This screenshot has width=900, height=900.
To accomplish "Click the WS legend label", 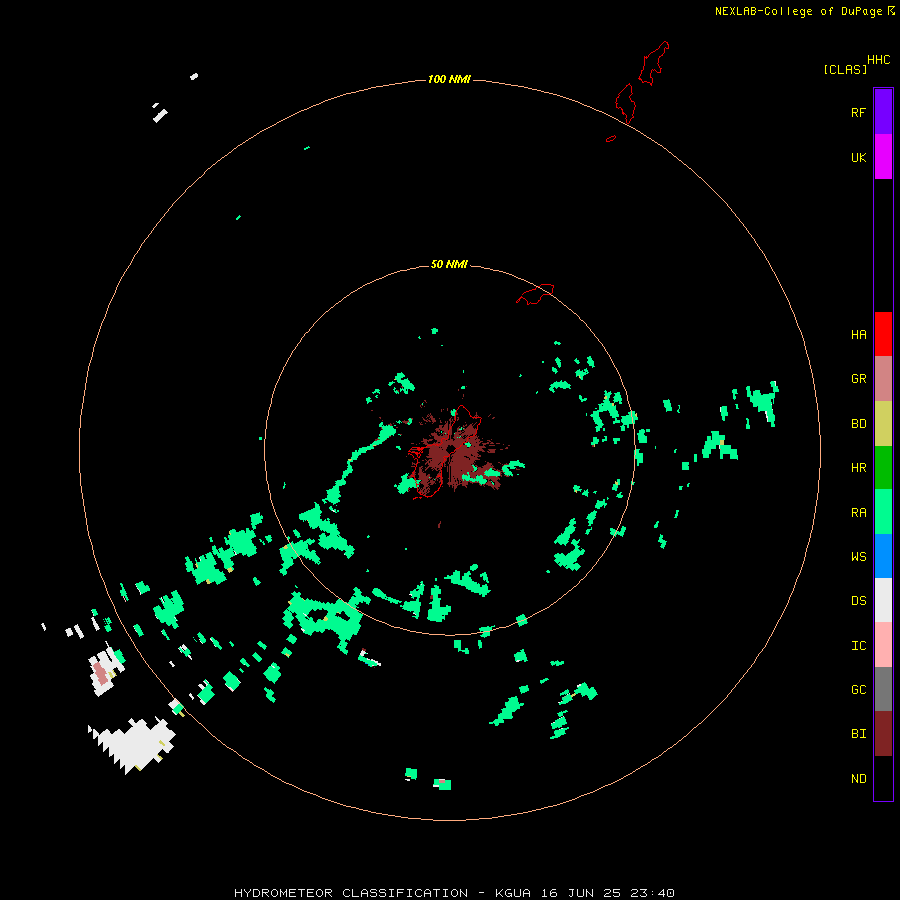I will click(858, 557).
